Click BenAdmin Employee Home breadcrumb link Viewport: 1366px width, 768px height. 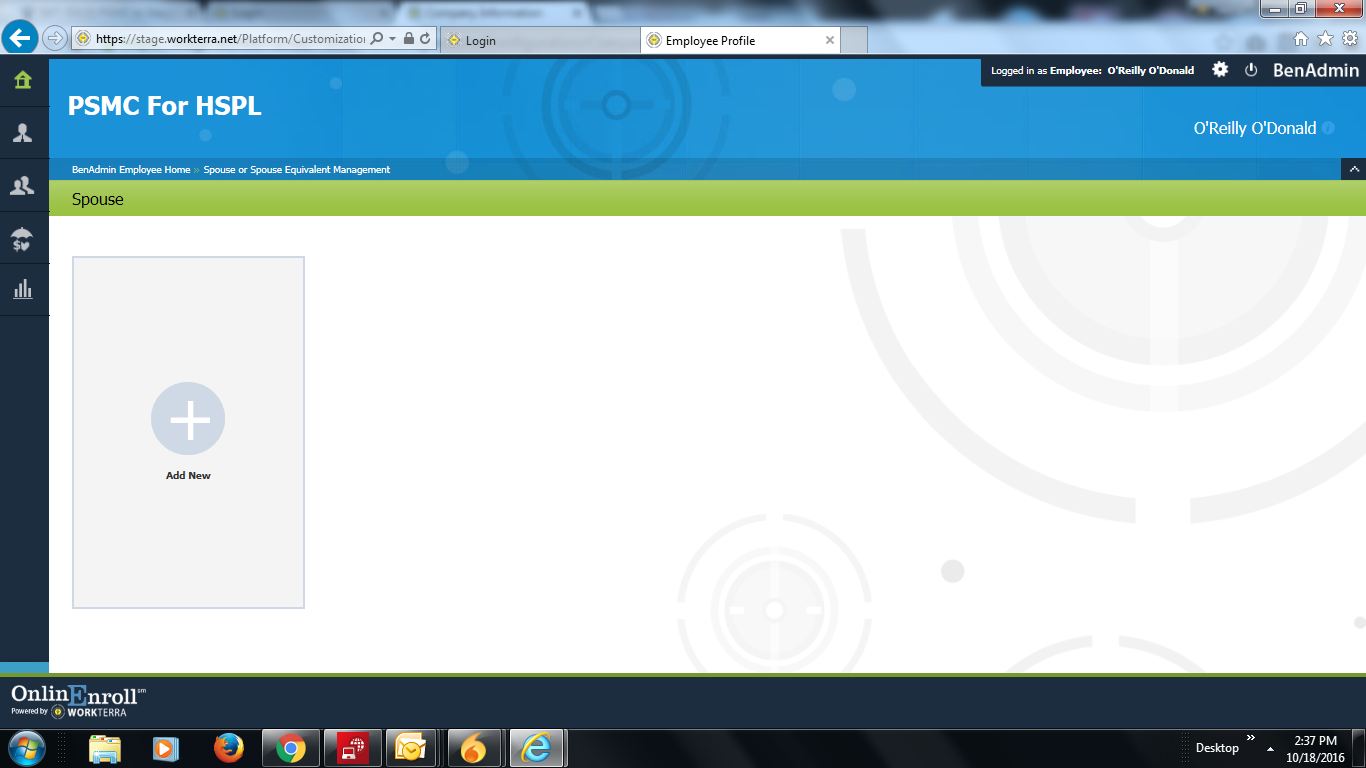(131, 170)
